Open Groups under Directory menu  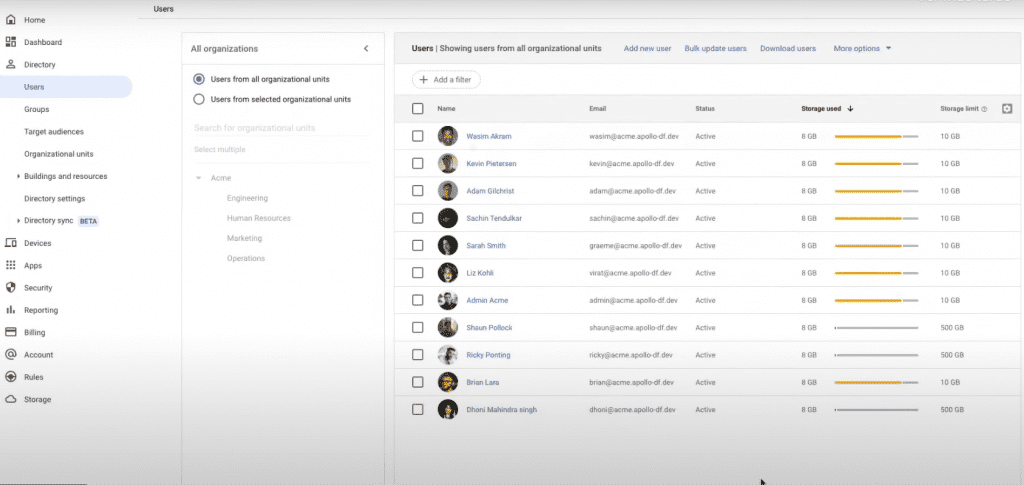click(37, 109)
